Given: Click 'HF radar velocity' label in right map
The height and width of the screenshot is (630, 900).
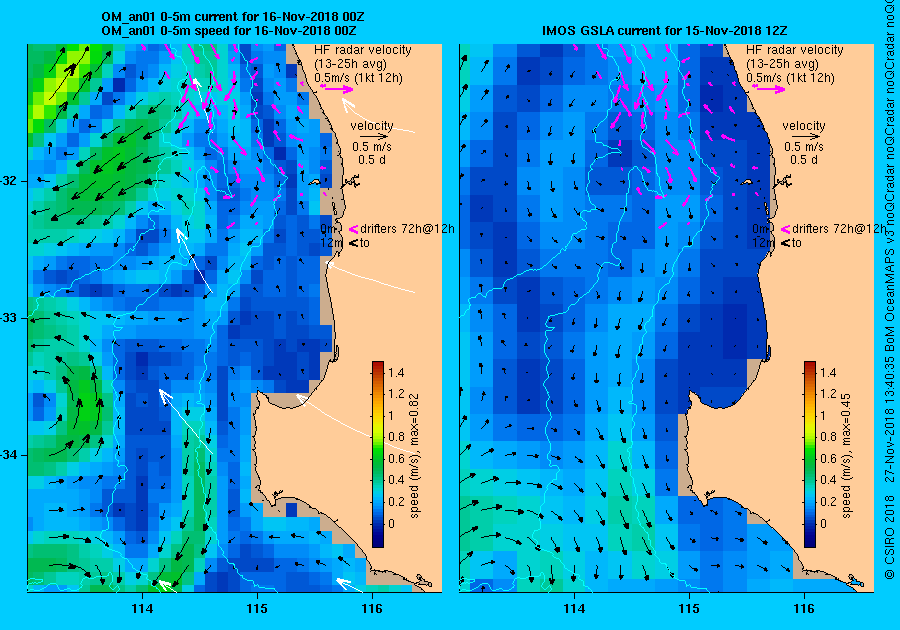Looking at the screenshot, I should click(795, 50).
